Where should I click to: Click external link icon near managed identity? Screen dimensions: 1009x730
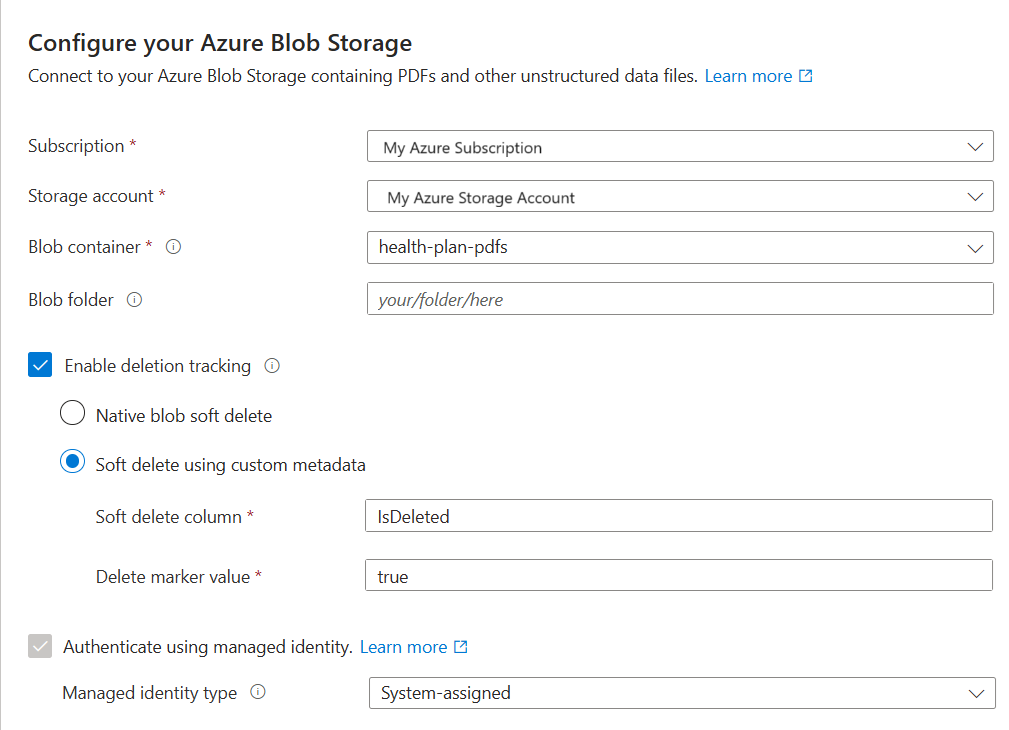pyautogui.click(x=461, y=647)
